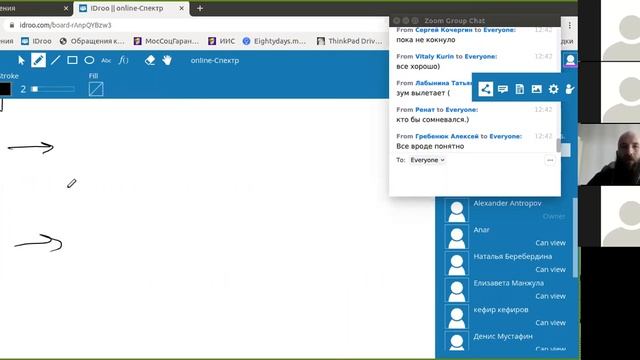Open the Обращения bookmark
640x360 pixels.
[x=92, y=41]
